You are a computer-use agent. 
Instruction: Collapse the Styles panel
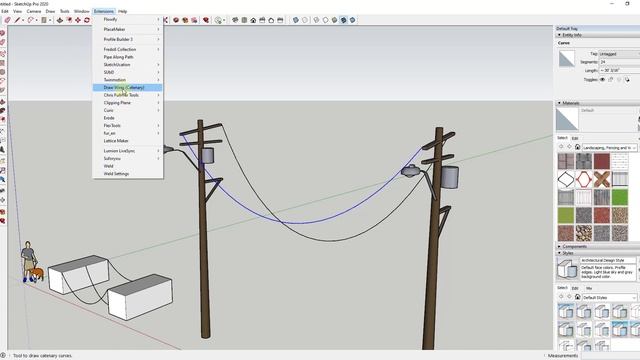559,253
